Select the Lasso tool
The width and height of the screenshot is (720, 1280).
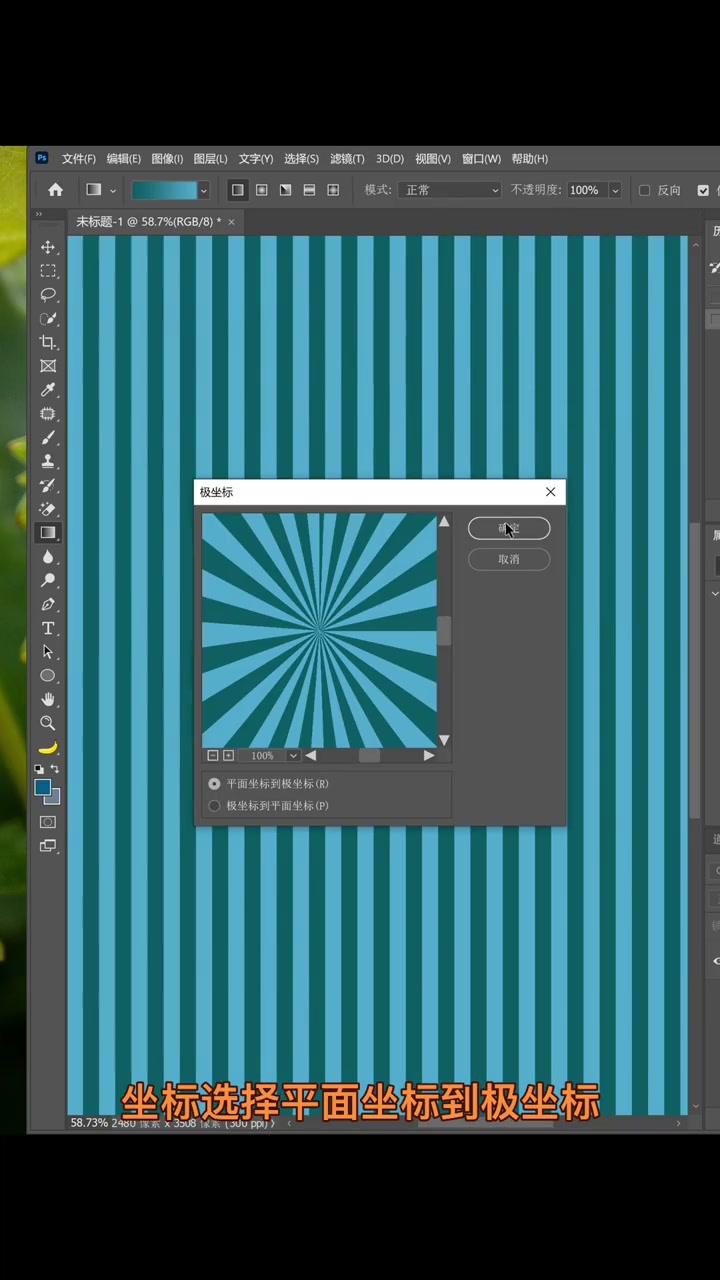(47, 295)
